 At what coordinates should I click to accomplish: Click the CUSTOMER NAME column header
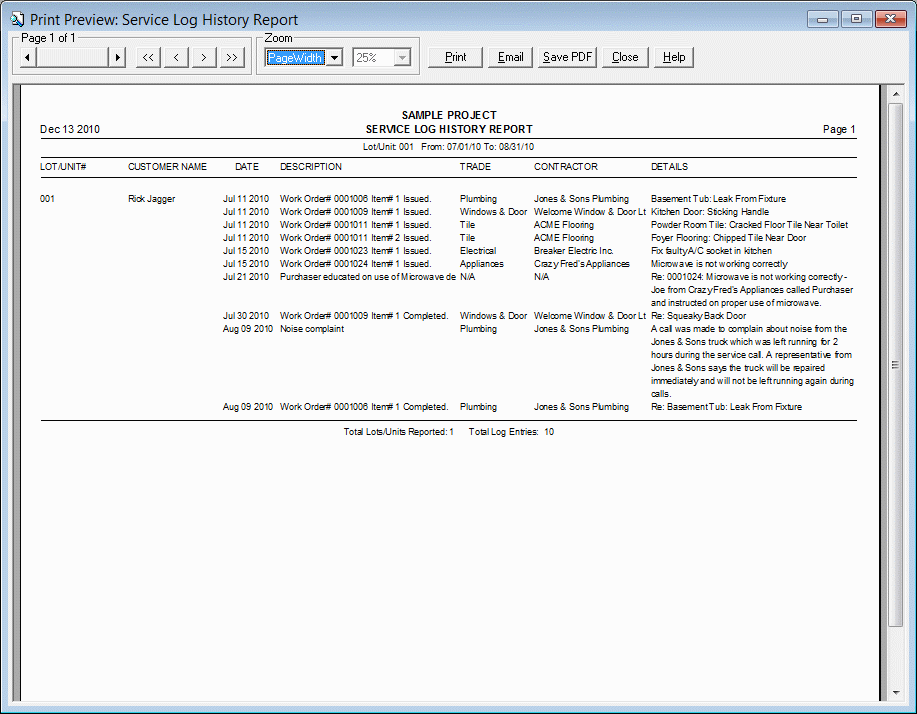pos(167,167)
